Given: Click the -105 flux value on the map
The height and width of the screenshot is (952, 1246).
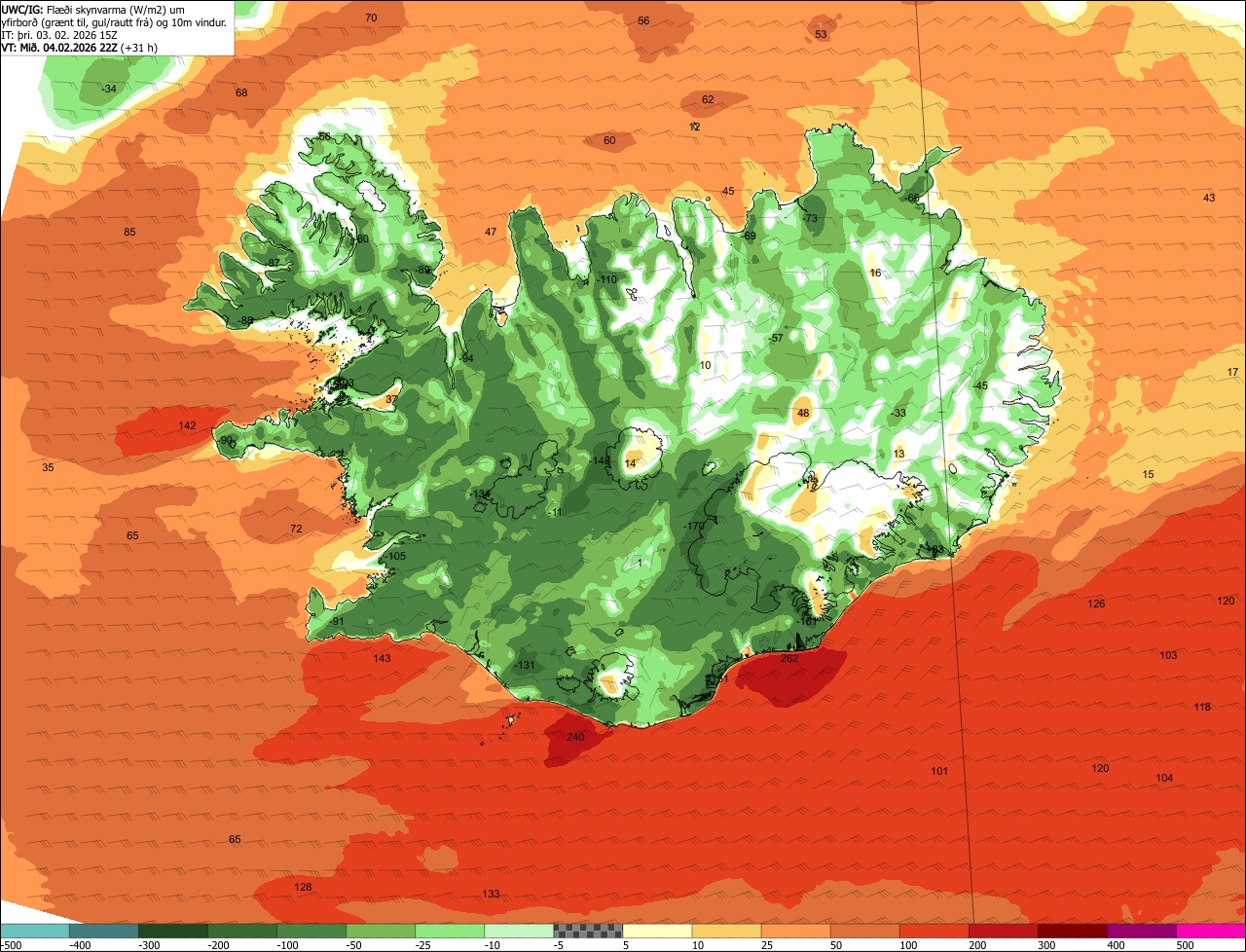Looking at the screenshot, I should coord(394,557).
